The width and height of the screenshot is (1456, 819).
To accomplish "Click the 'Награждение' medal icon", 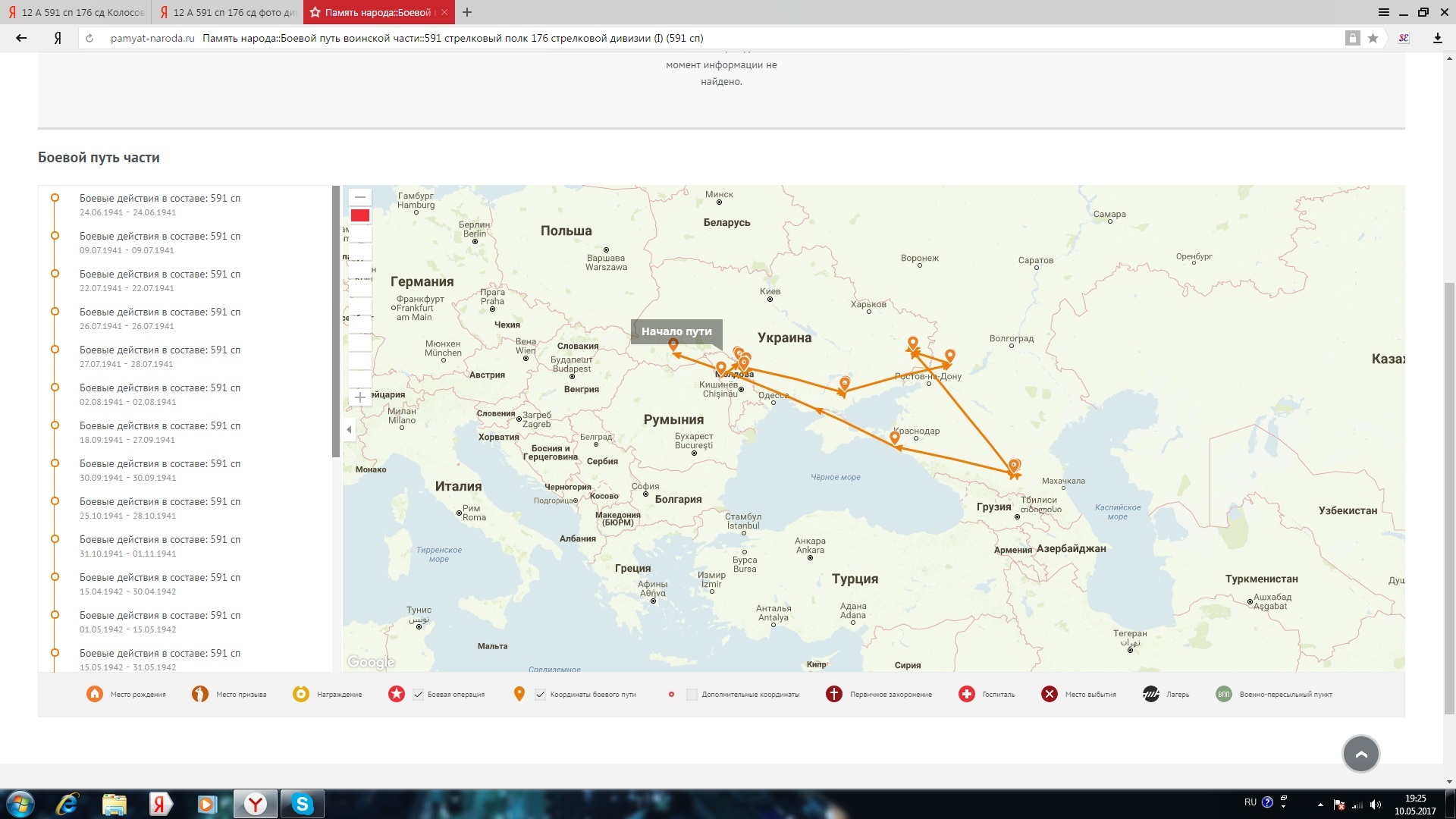I will tap(301, 694).
